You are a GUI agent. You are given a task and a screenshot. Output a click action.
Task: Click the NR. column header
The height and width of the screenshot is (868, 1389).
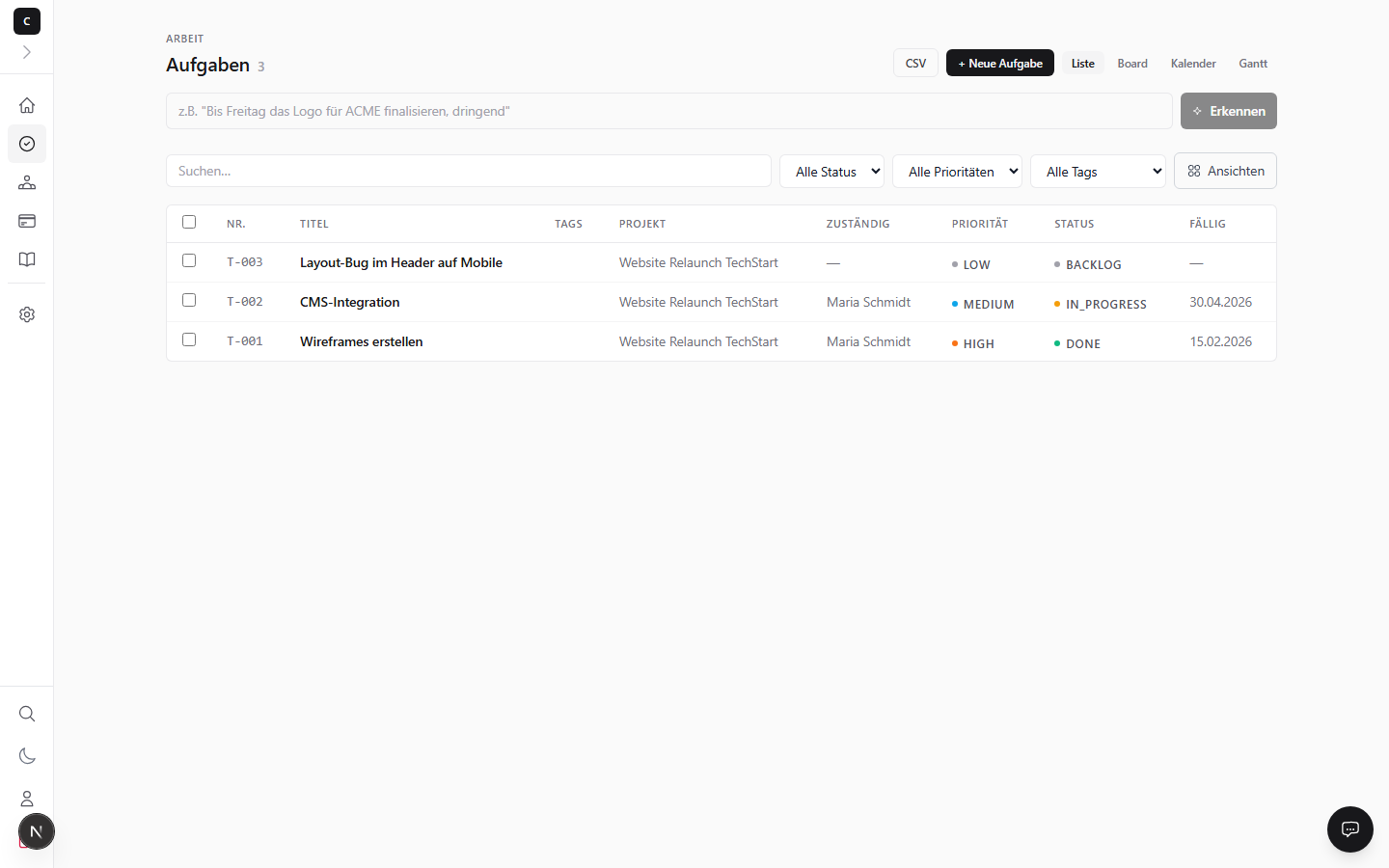[x=236, y=224]
